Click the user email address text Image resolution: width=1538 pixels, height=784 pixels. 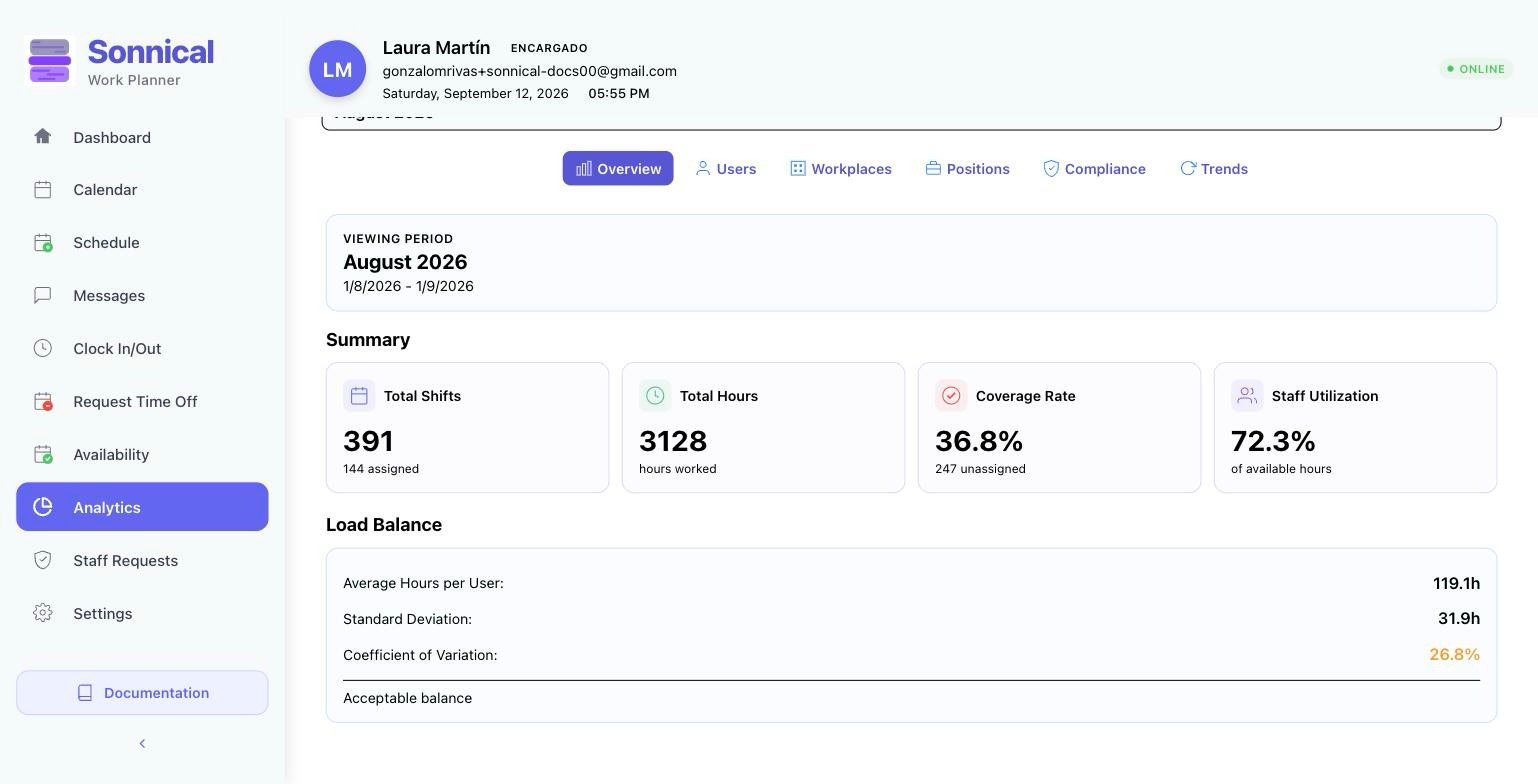click(529, 71)
